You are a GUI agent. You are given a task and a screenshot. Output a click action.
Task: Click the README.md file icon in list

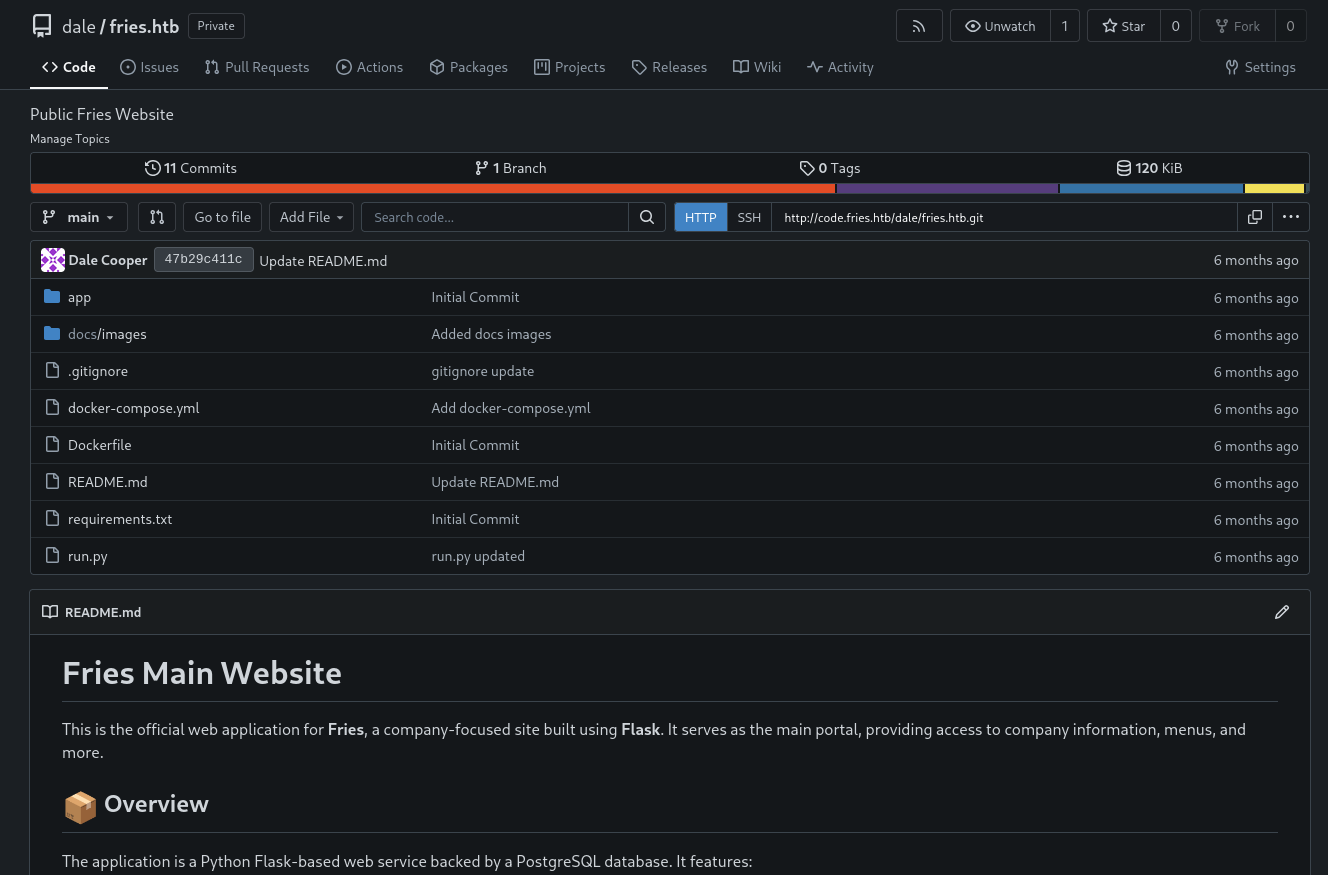[x=52, y=482]
